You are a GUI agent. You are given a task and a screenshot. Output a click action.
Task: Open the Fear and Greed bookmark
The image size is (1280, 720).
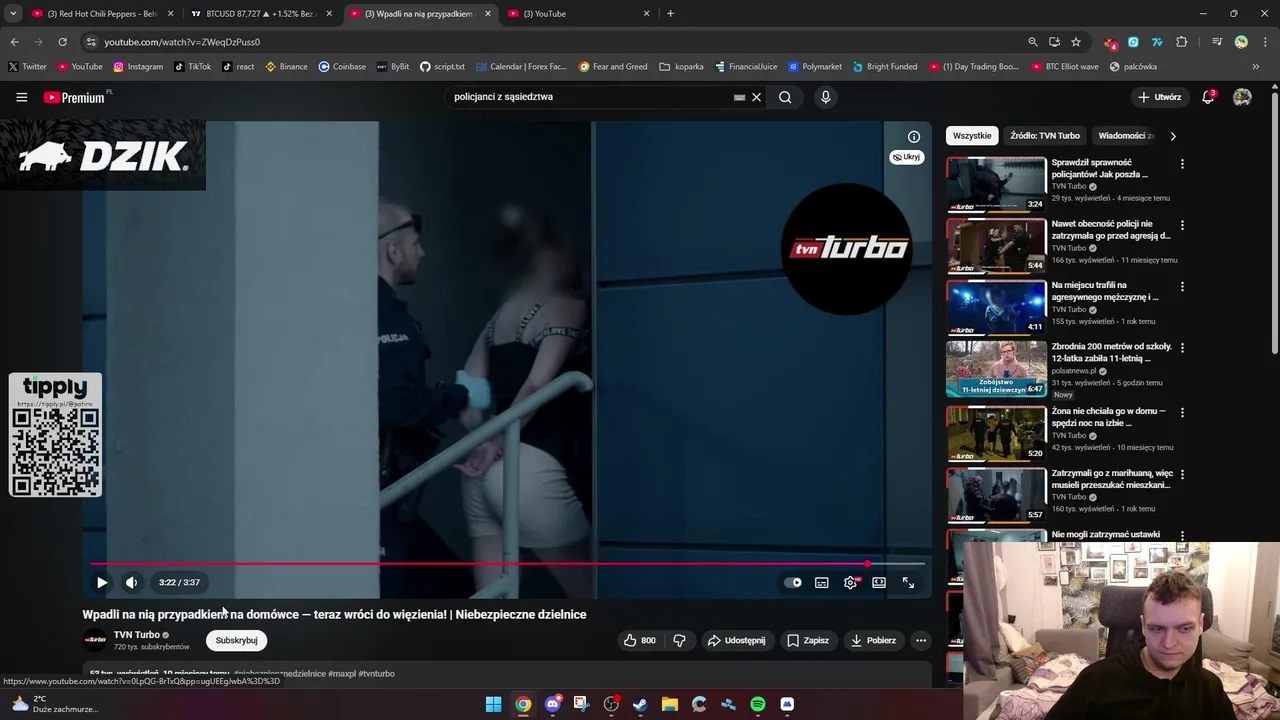tap(613, 67)
